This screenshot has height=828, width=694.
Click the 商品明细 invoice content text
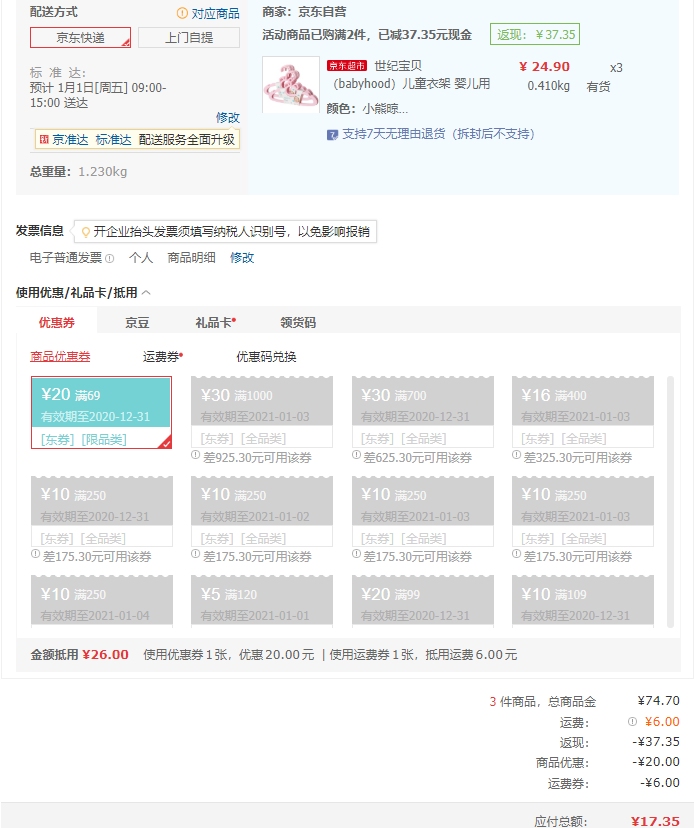click(191, 258)
